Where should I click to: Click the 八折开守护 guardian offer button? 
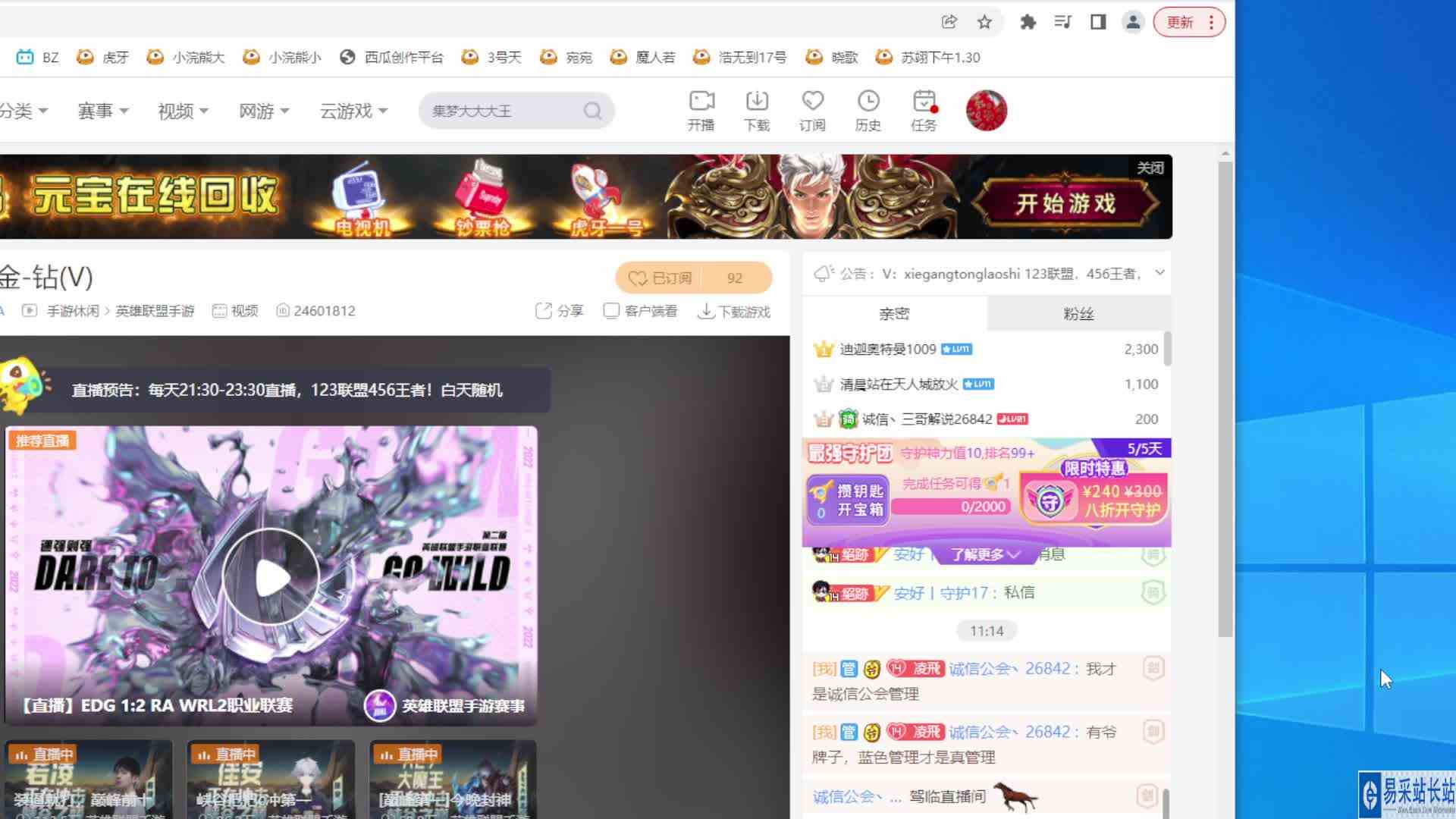pos(1095,499)
